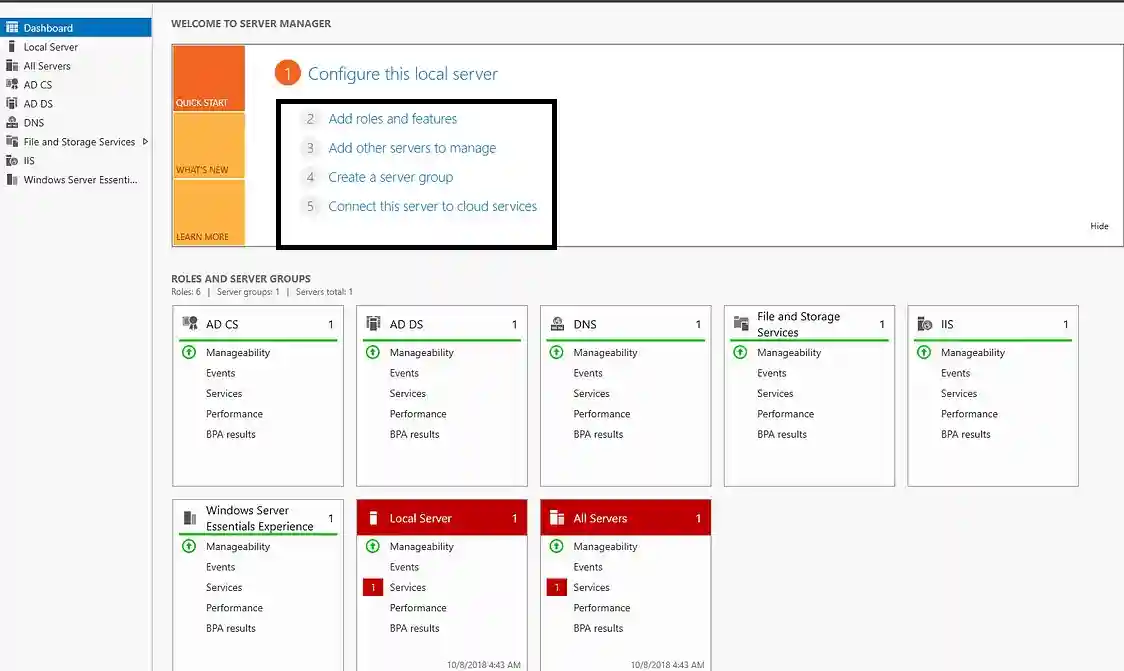Click Events in the All Servers tile
Image resolution: width=1124 pixels, height=671 pixels.
[x=588, y=566]
